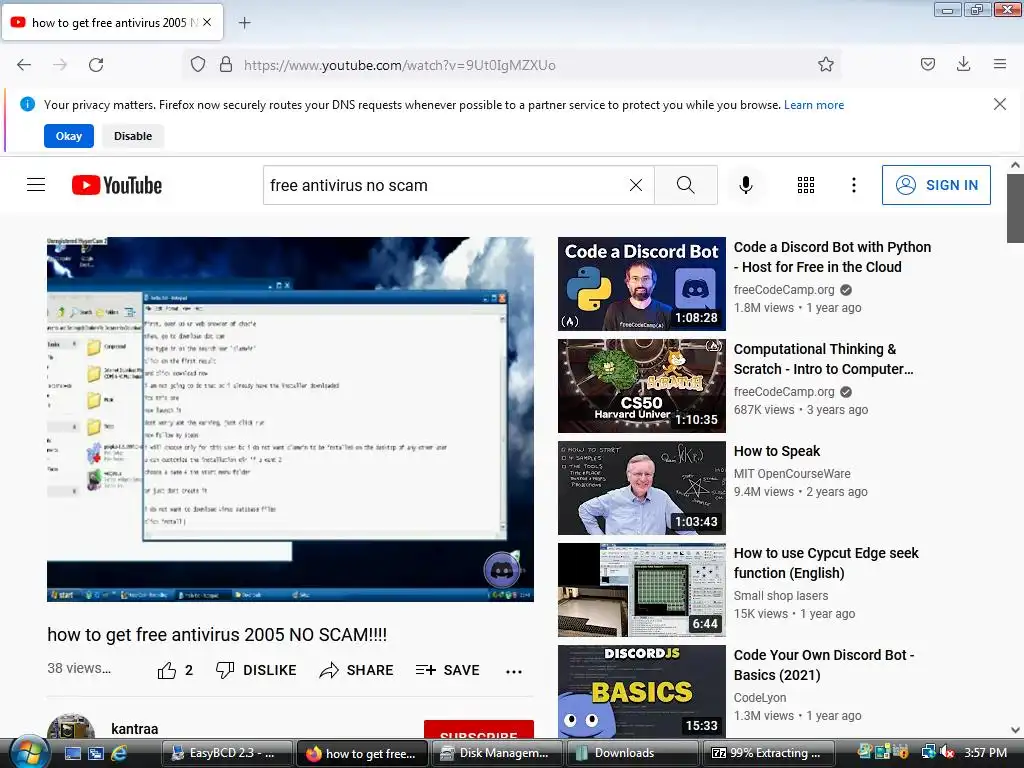Go back to the previous page
The width and height of the screenshot is (1024, 768).
[24, 65]
